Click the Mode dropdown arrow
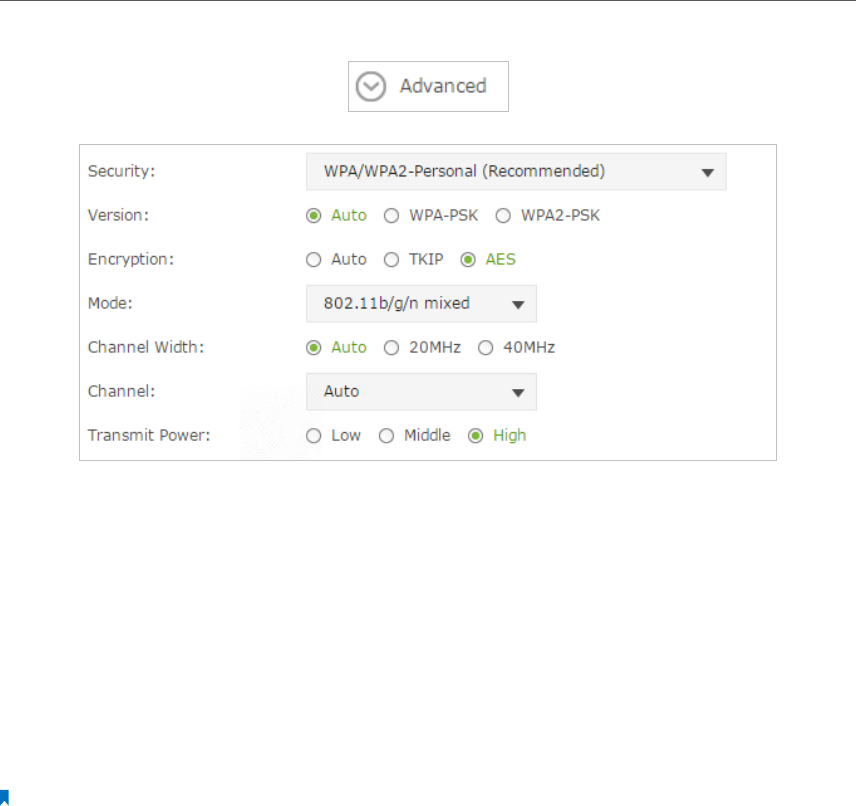This screenshot has width=856, height=806. click(x=518, y=305)
